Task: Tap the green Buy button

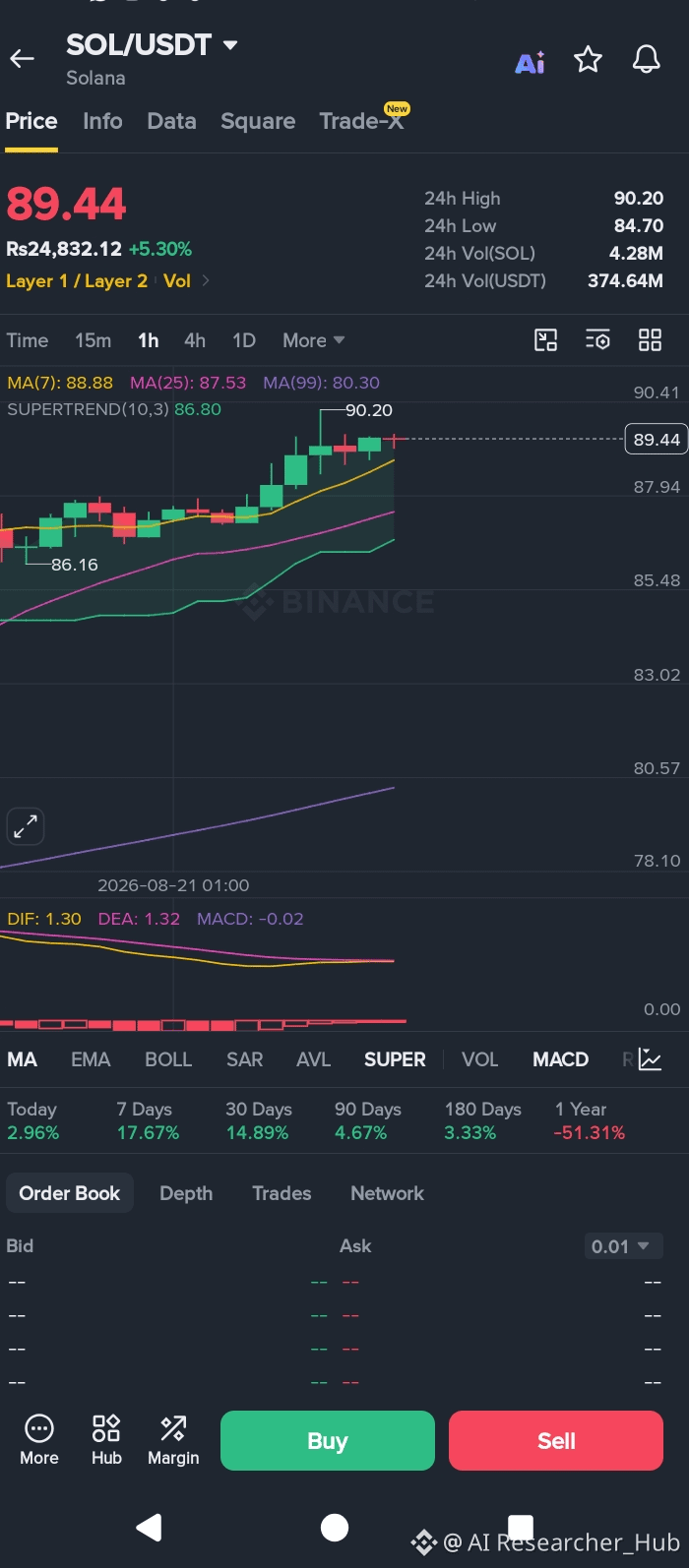Action: coord(328,1440)
